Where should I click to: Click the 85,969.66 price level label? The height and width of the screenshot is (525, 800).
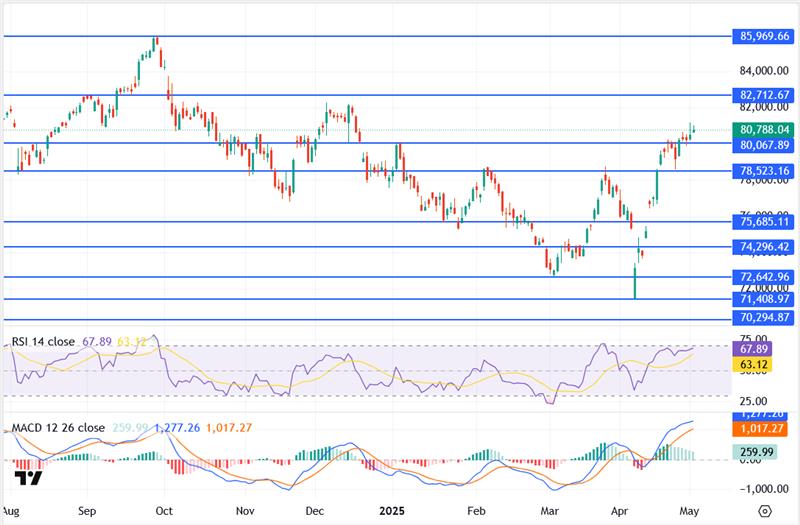[x=765, y=36]
